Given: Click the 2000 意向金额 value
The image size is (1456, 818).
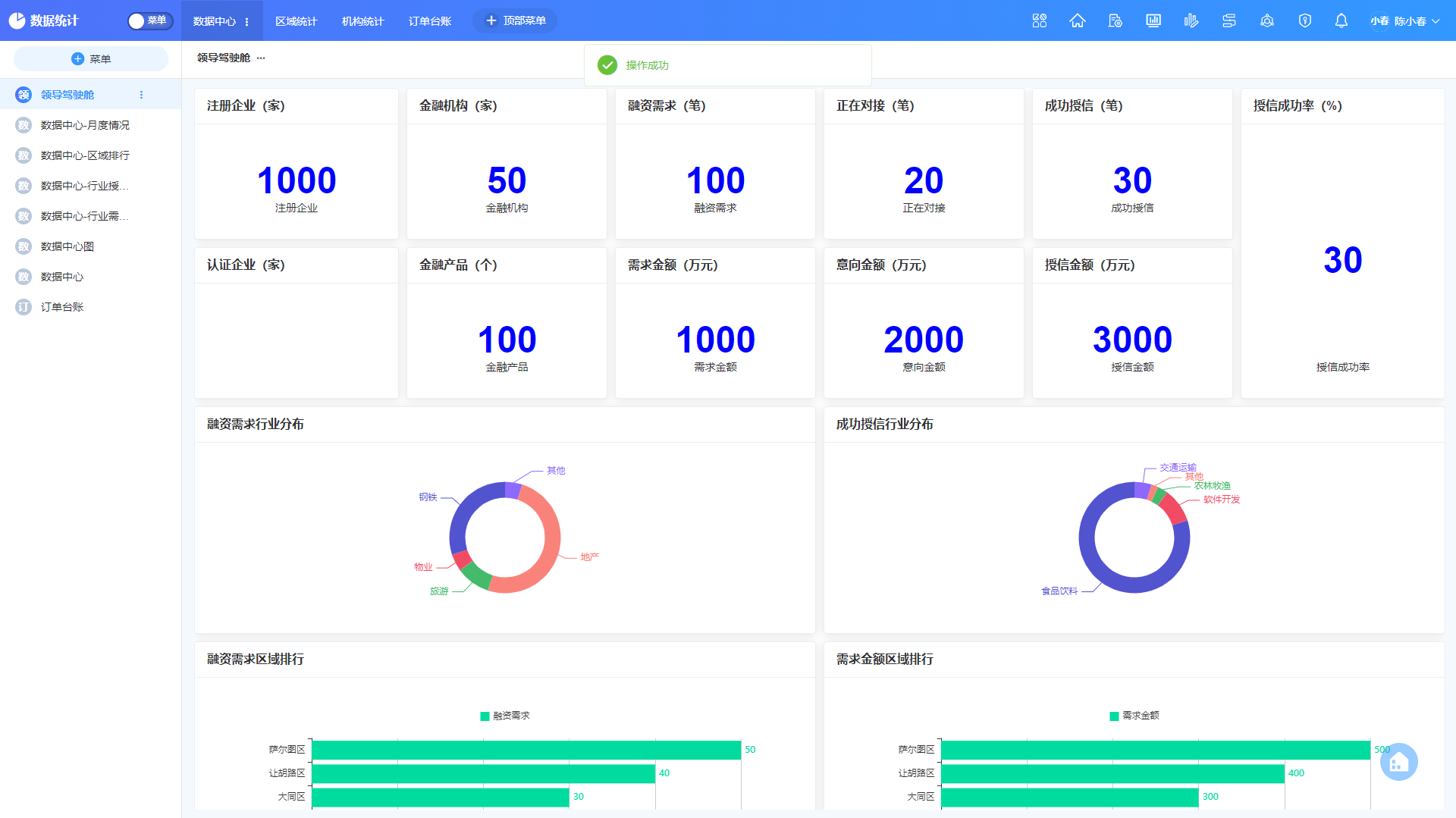Looking at the screenshot, I should tap(924, 340).
